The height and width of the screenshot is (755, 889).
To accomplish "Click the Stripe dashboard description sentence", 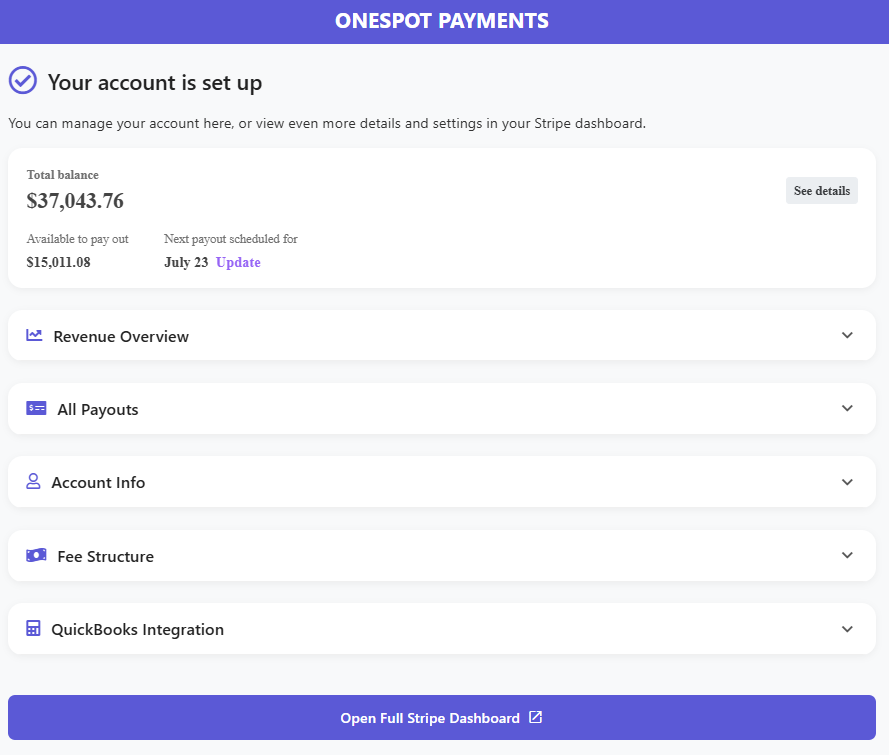I will point(327,124).
